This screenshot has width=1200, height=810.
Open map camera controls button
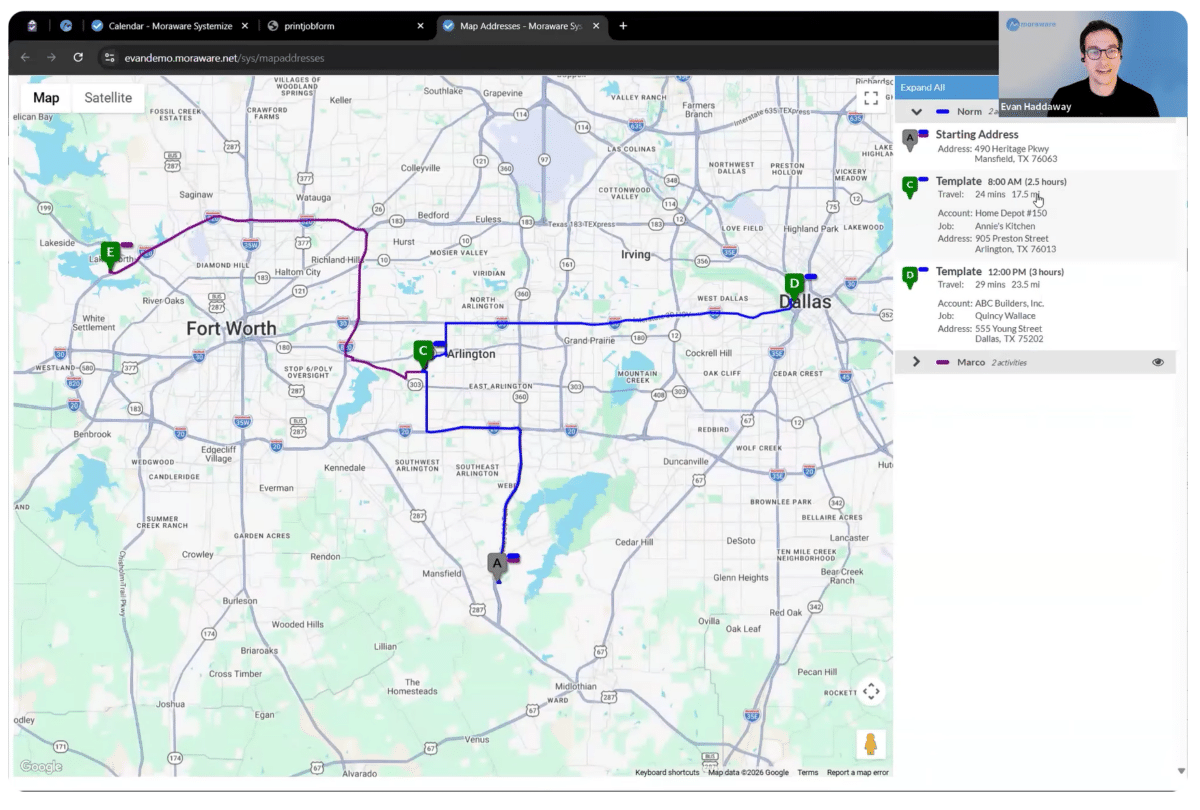870,692
